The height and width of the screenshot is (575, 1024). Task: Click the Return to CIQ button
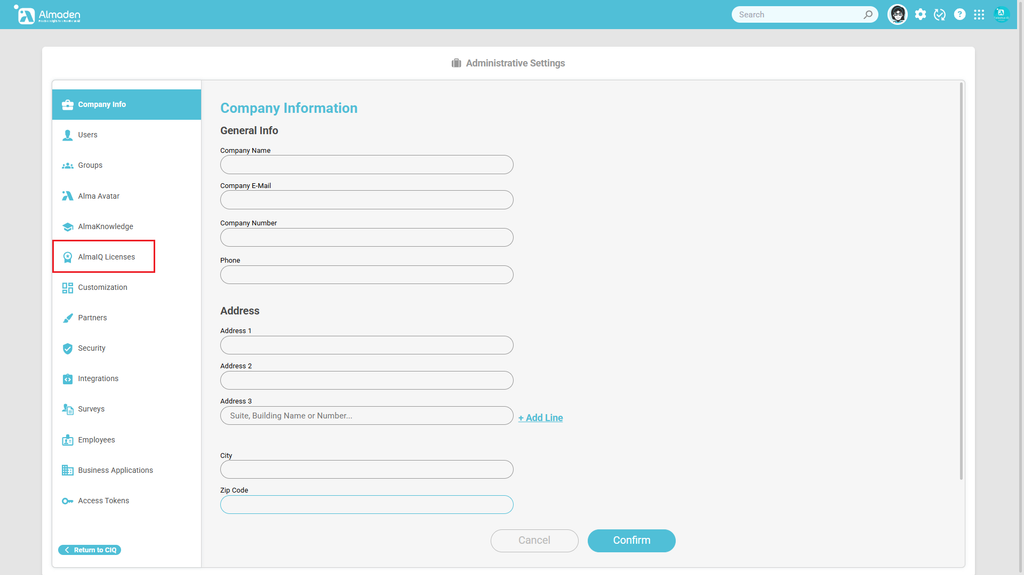89,550
